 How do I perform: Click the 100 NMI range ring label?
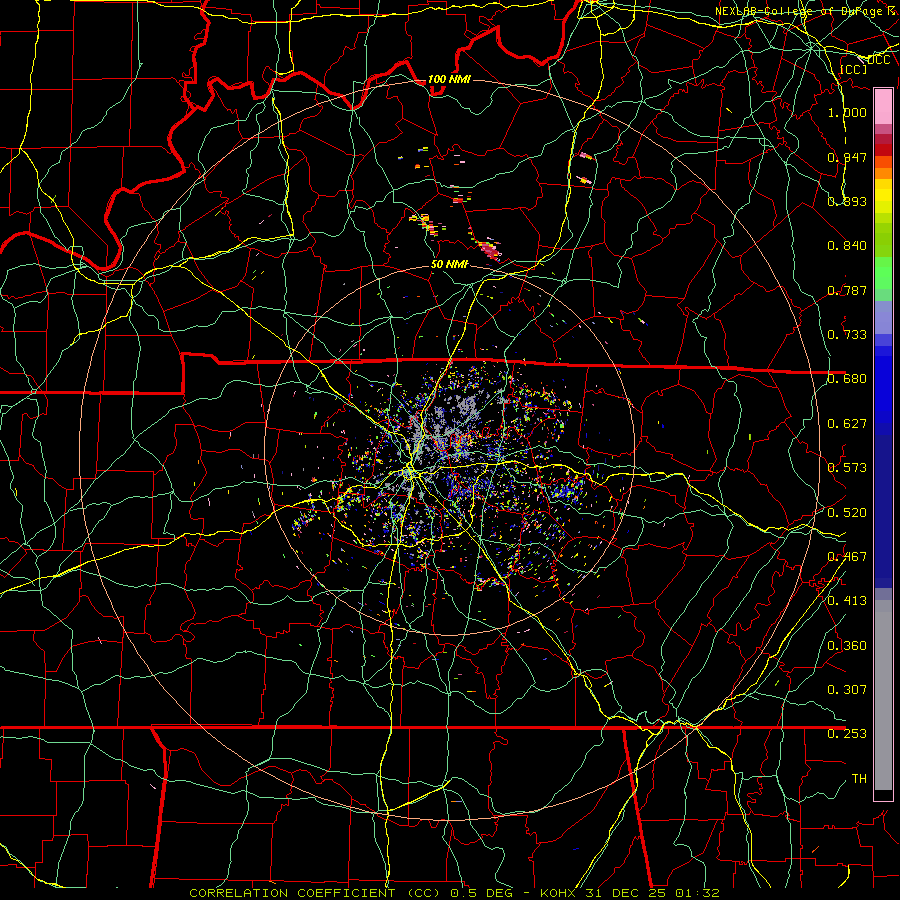(449, 79)
